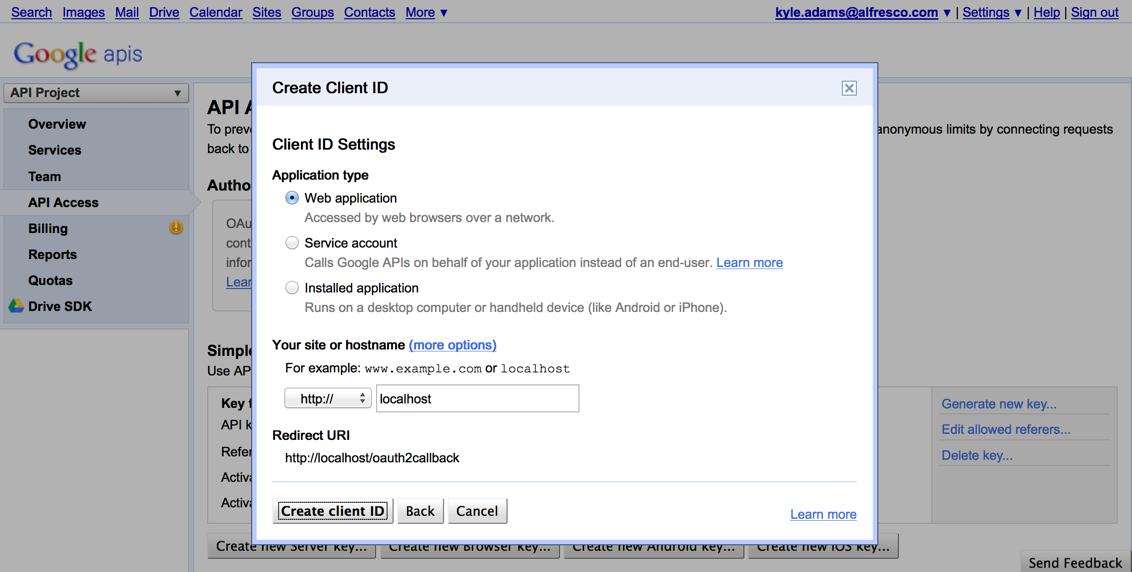
Task: Click the Help link
Action: click(x=1047, y=12)
